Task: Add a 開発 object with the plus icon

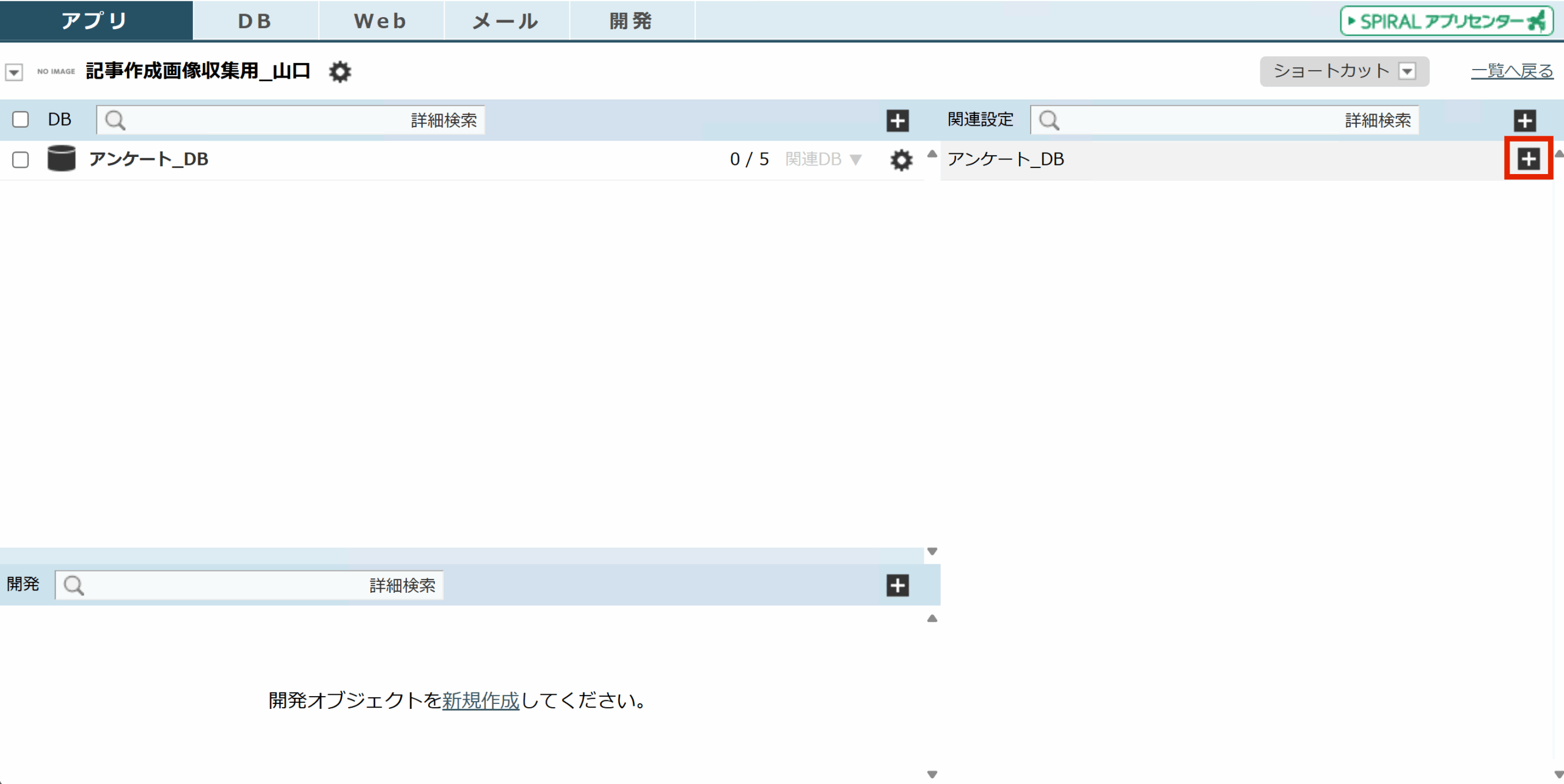Action: (x=897, y=586)
